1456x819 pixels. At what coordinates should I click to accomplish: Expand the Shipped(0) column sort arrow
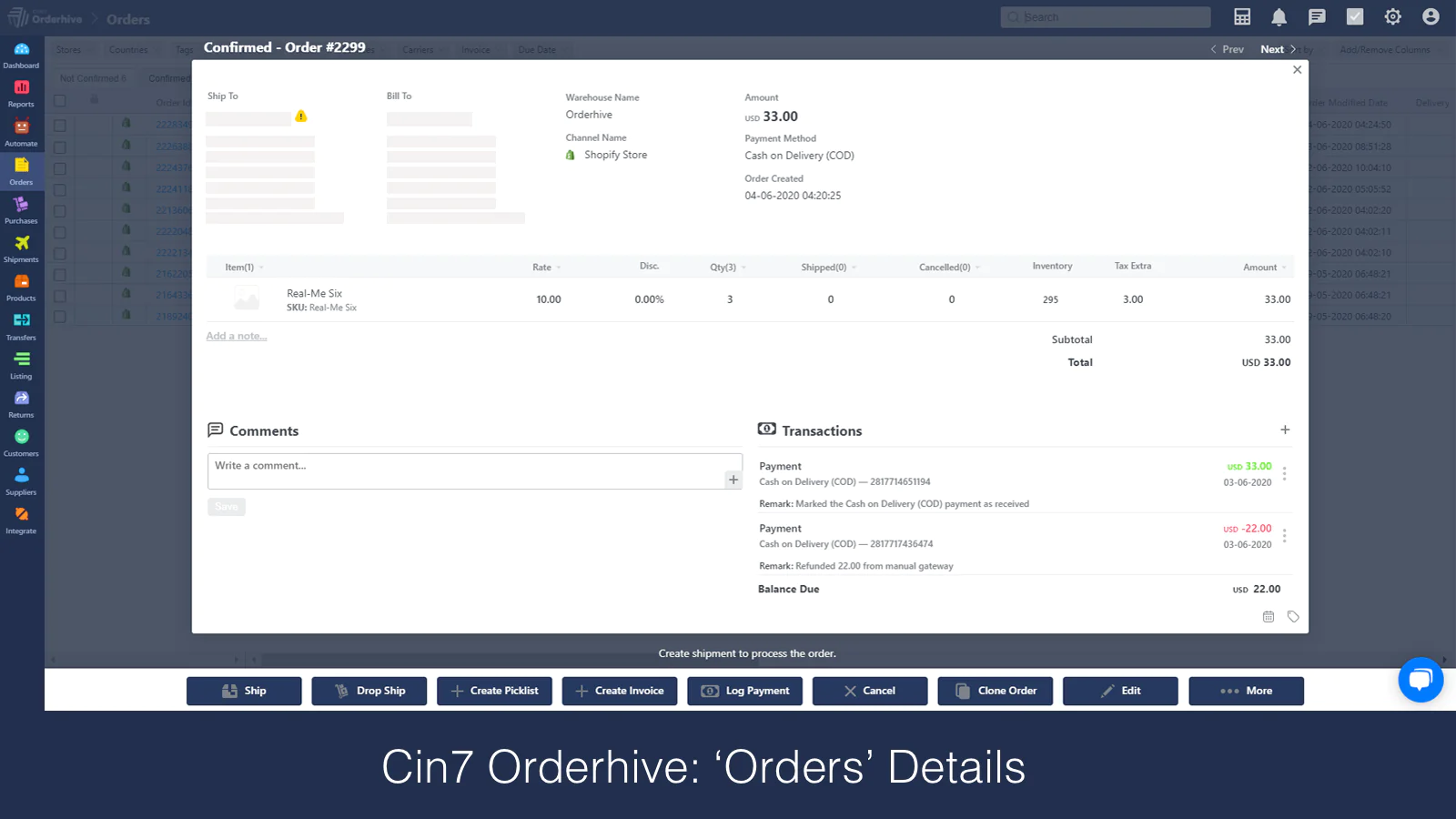click(x=854, y=268)
